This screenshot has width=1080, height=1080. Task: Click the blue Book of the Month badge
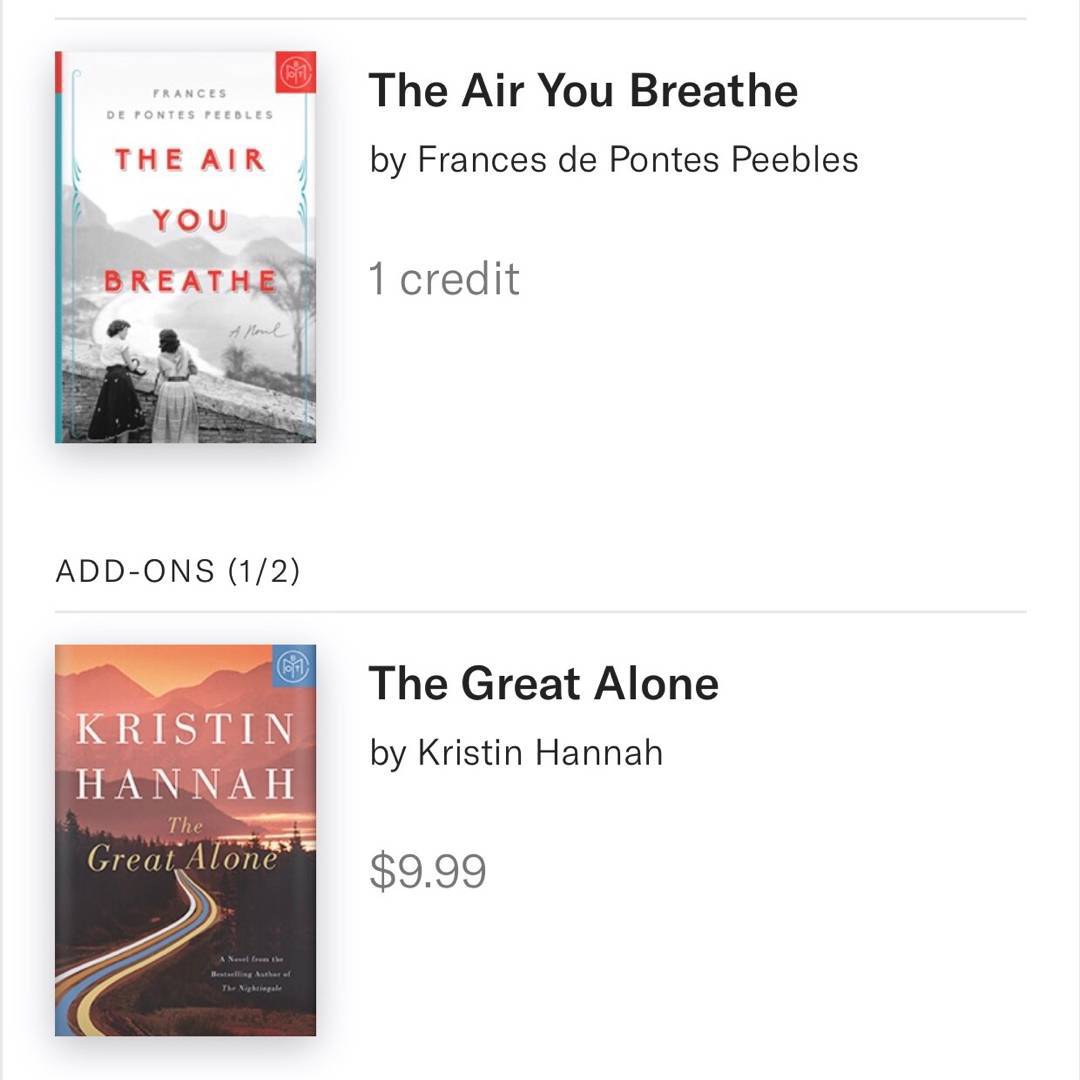(x=294, y=665)
